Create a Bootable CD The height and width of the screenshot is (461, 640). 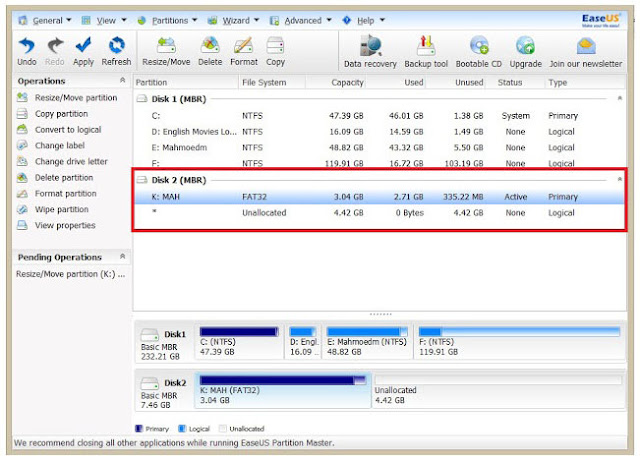click(479, 46)
